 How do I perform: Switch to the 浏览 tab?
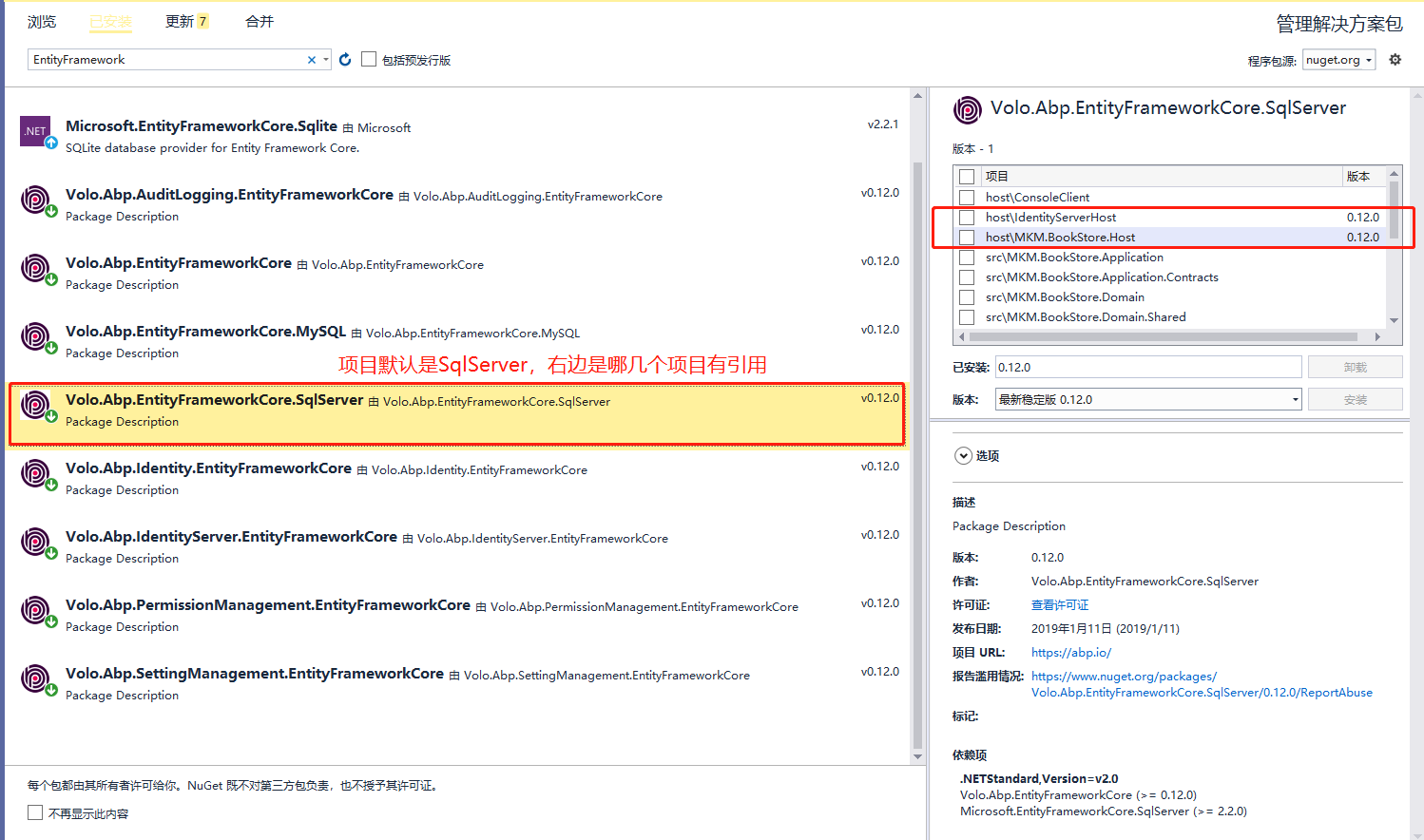[42, 22]
